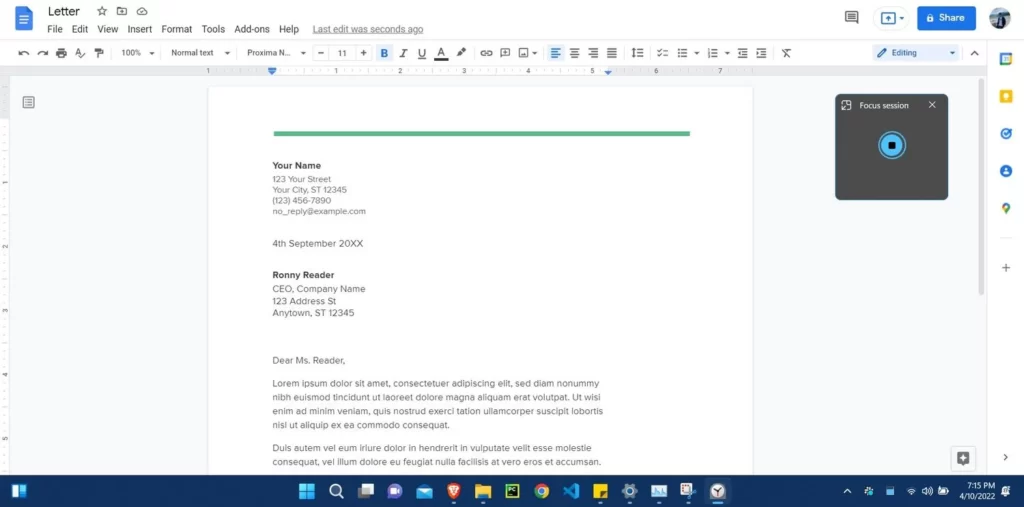Image resolution: width=1024 pixels, height=507 pixels.
Task: Apply a bulleted list
Action: pyautogui.click(x=682, y=53)
